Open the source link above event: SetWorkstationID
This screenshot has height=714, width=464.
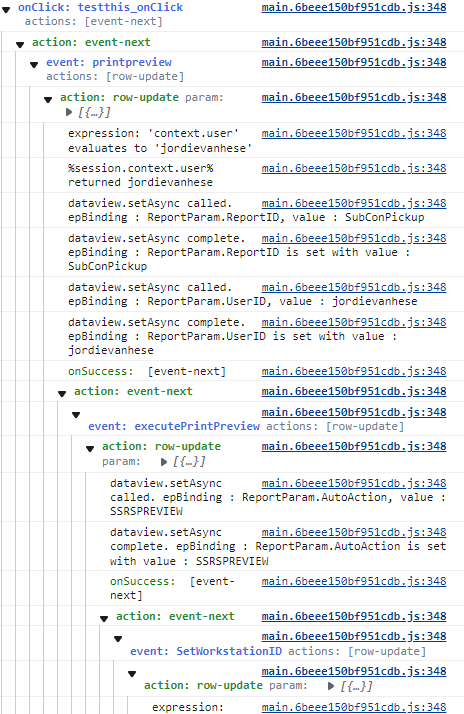pyautogui.click(x=354, y=637)
